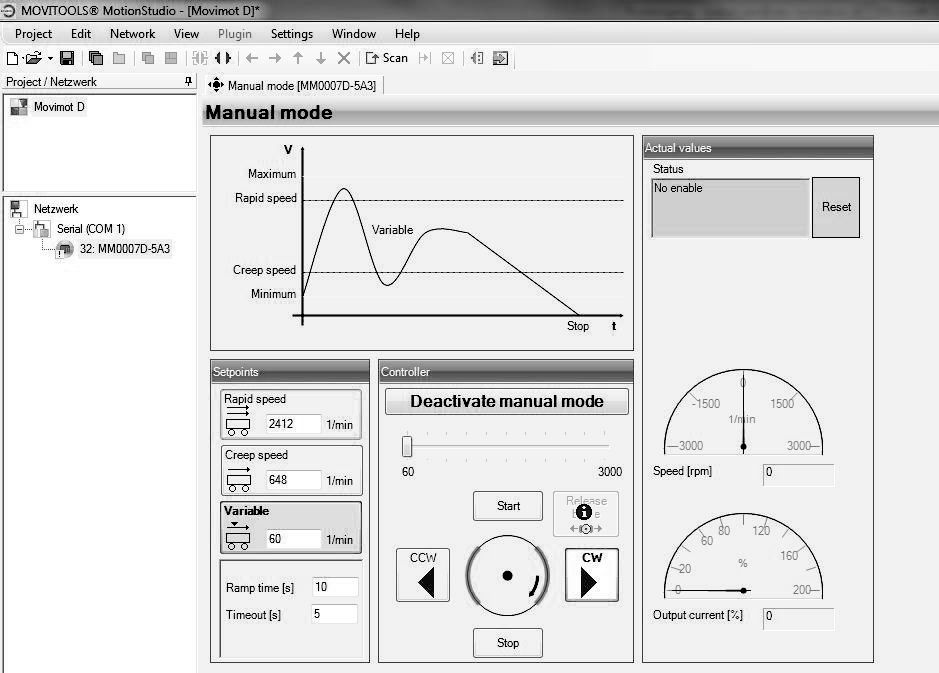The width and height of the screenshot is (939, 673).
Task: Click the Reset button
Action: [836, 207]
